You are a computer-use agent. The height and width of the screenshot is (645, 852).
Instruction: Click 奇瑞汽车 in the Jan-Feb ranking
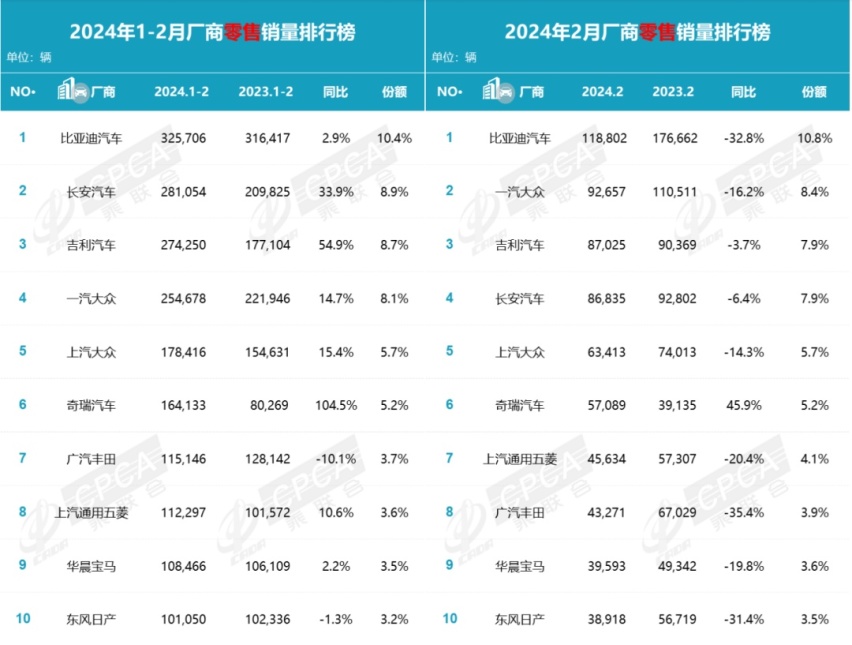pos(91,405)
